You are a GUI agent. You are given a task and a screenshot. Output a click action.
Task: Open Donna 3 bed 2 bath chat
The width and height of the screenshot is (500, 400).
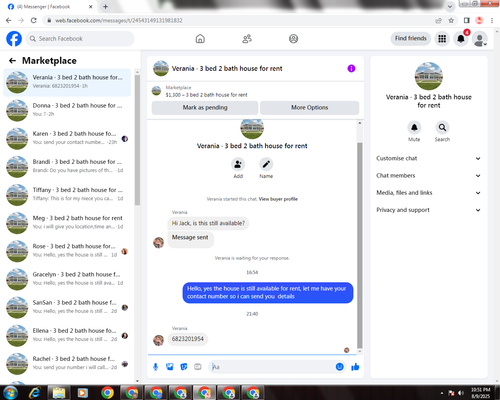67,110
